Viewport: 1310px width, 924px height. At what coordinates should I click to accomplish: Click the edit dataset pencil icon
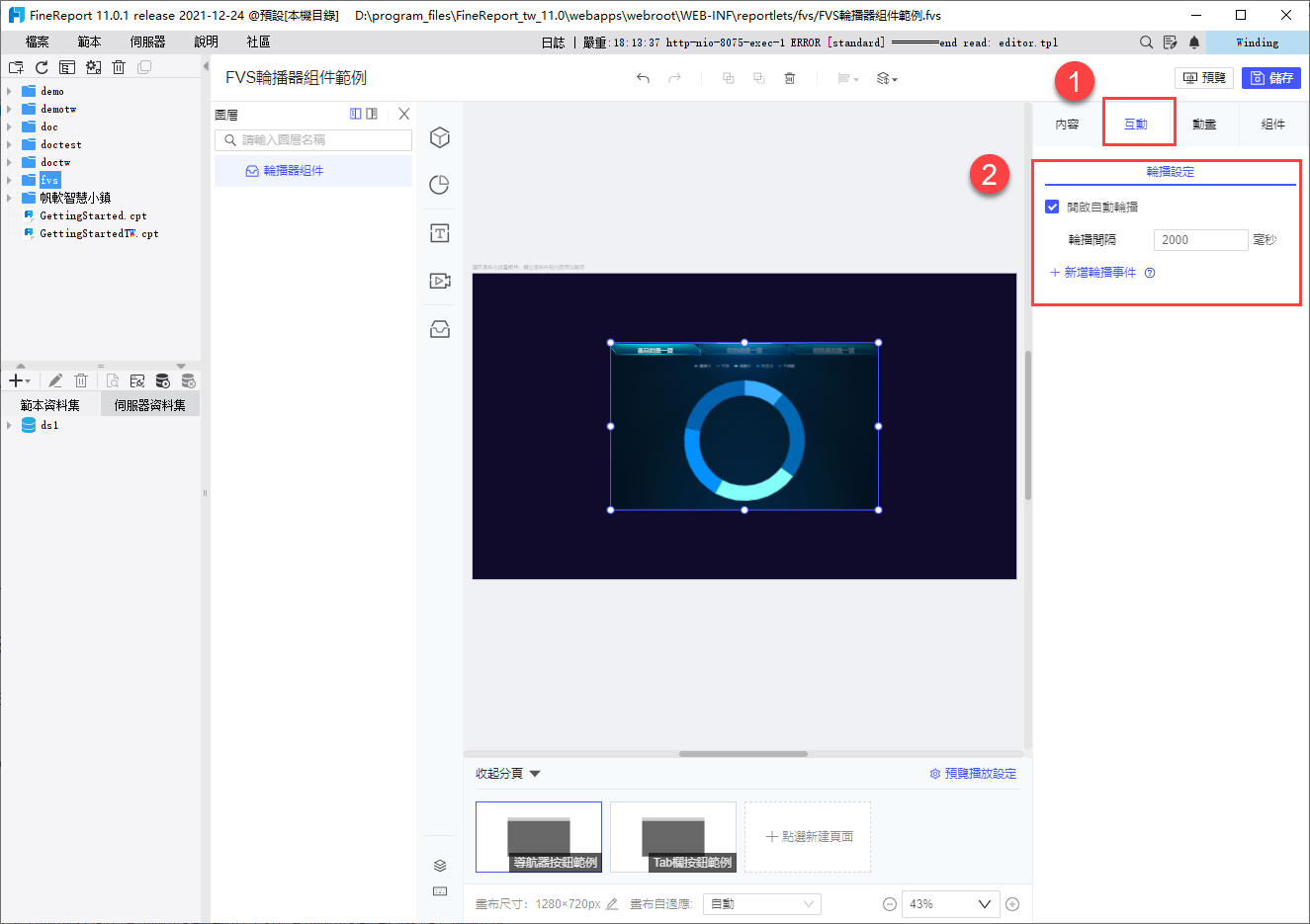(55, 380)
